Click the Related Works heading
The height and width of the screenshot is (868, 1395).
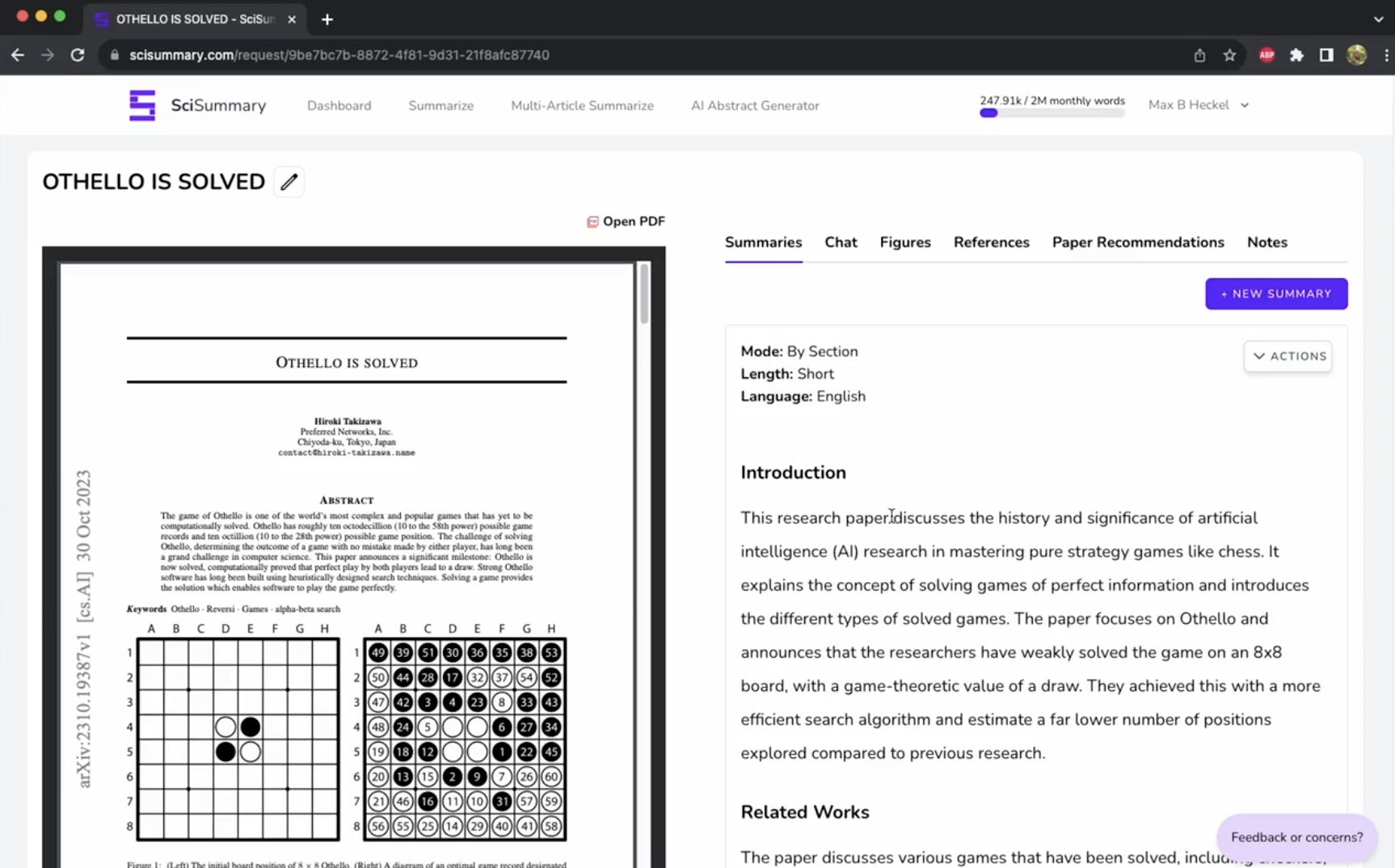point(805,812)
